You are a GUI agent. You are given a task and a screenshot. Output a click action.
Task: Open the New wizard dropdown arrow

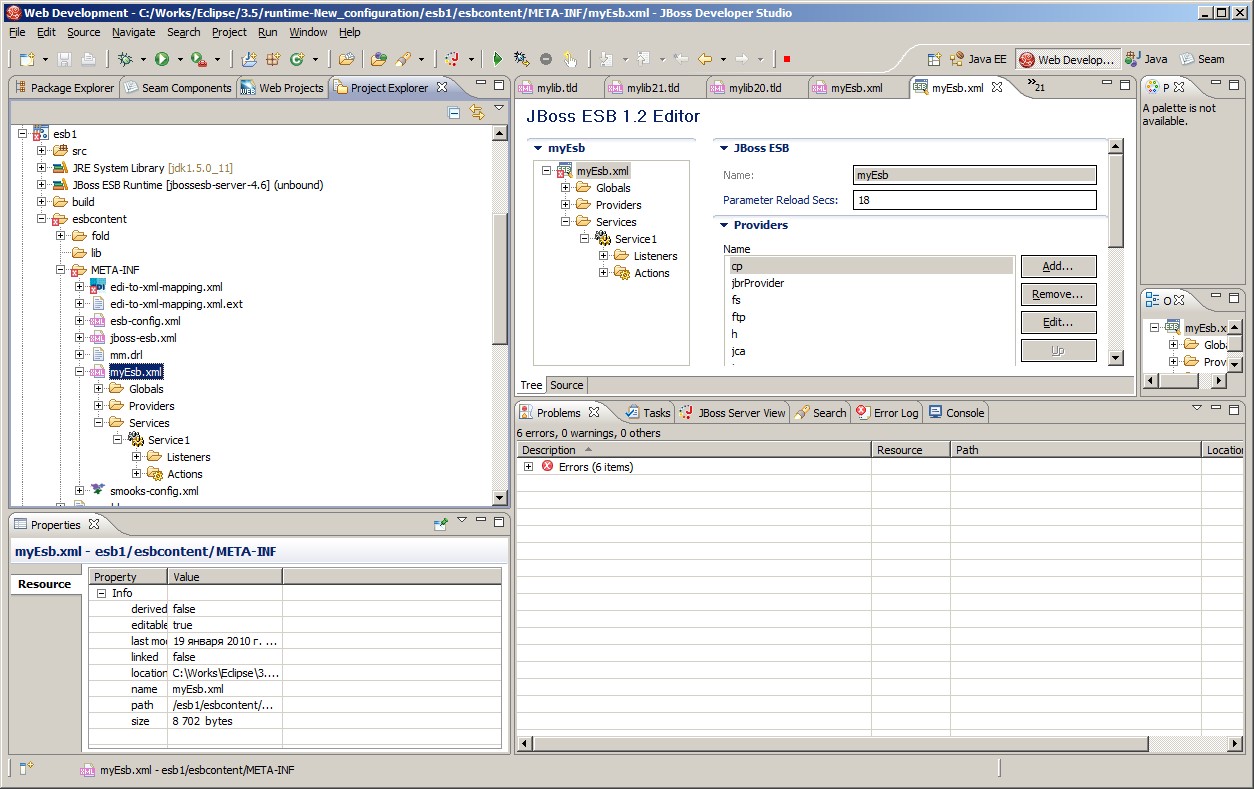45,60
